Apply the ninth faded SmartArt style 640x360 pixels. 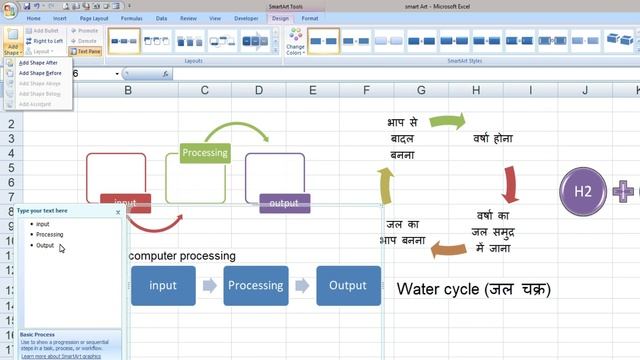click(x=584, y=41)
